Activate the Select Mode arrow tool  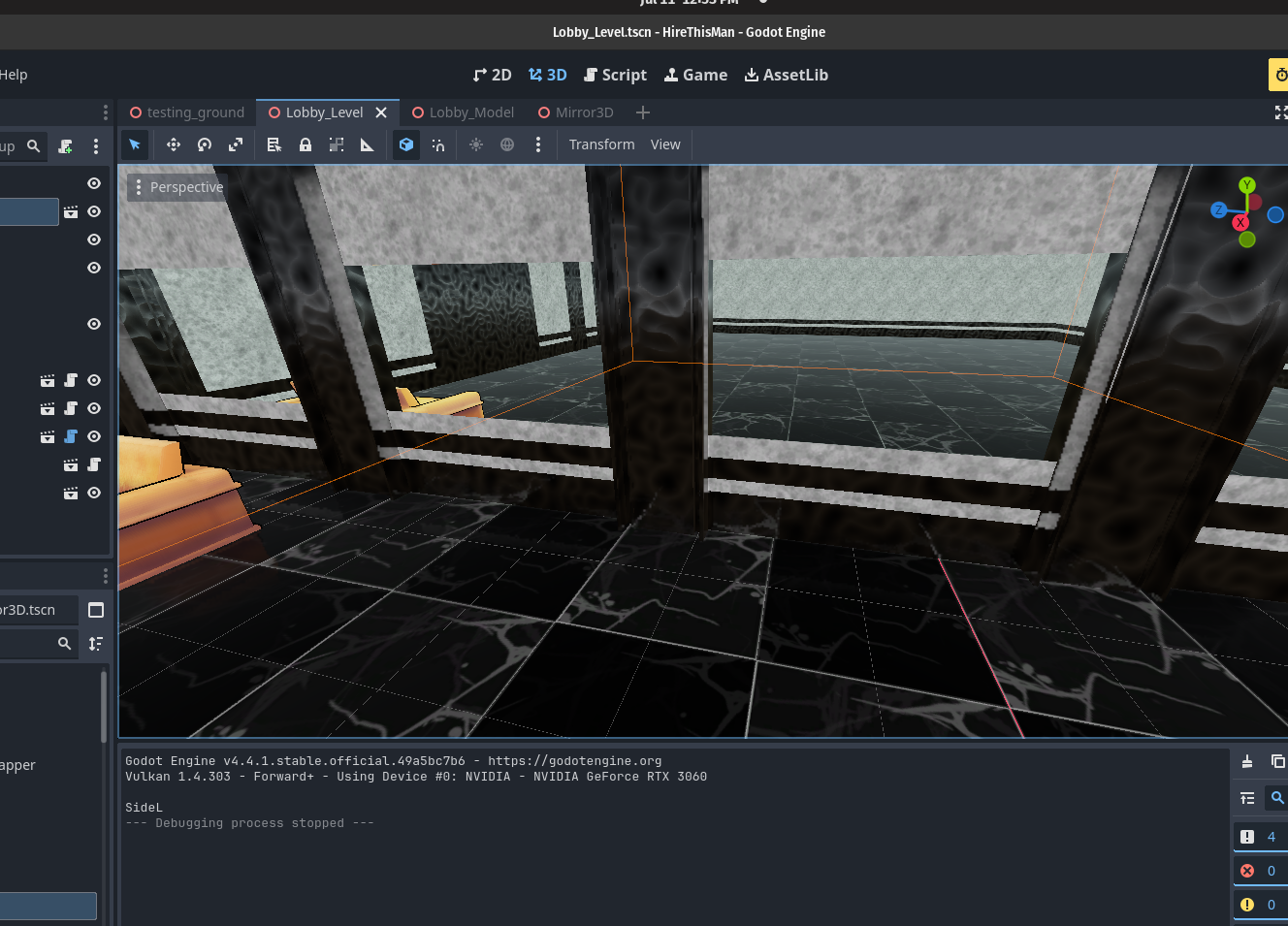[x=135, y=144]
